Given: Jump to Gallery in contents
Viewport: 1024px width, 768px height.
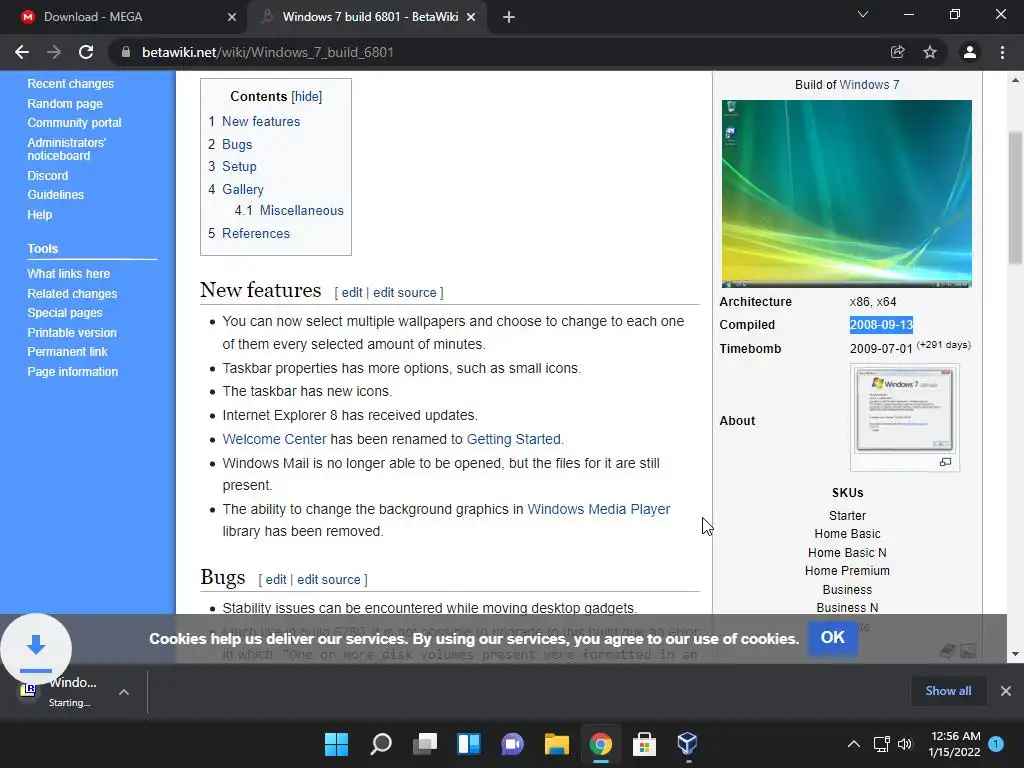Looking at the screenshot, I should tap(242, 189).
